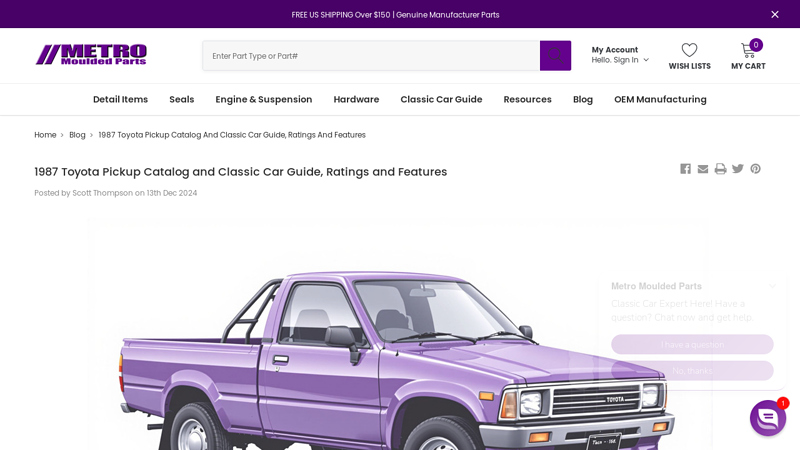This screenshot has width=800, height=450.
Task: Click the current article breadcrumb
Action: (232, 135)
